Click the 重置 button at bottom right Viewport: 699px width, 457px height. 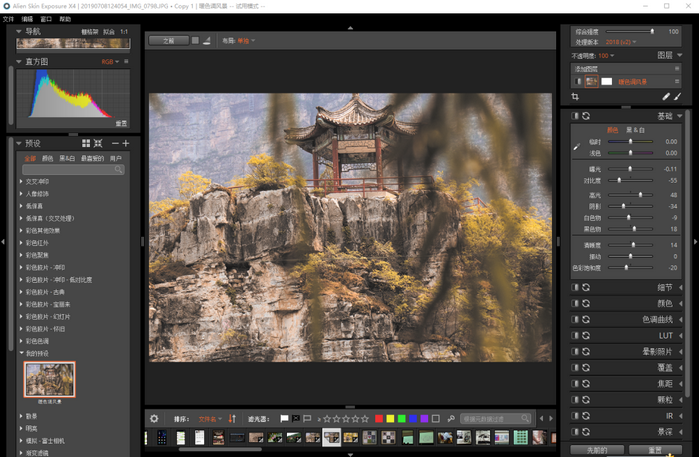(x=654, y=450)
